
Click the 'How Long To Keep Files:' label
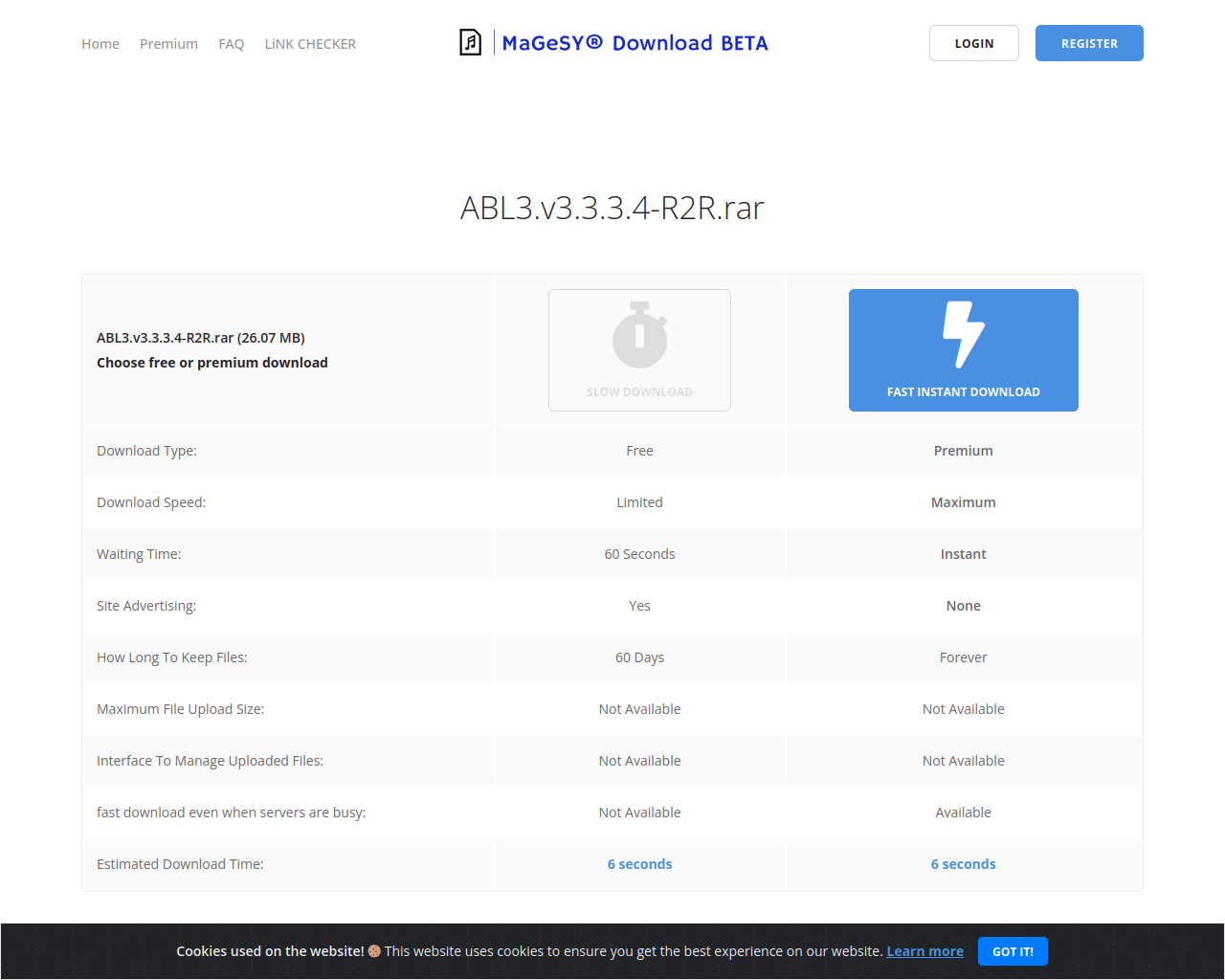172,657
